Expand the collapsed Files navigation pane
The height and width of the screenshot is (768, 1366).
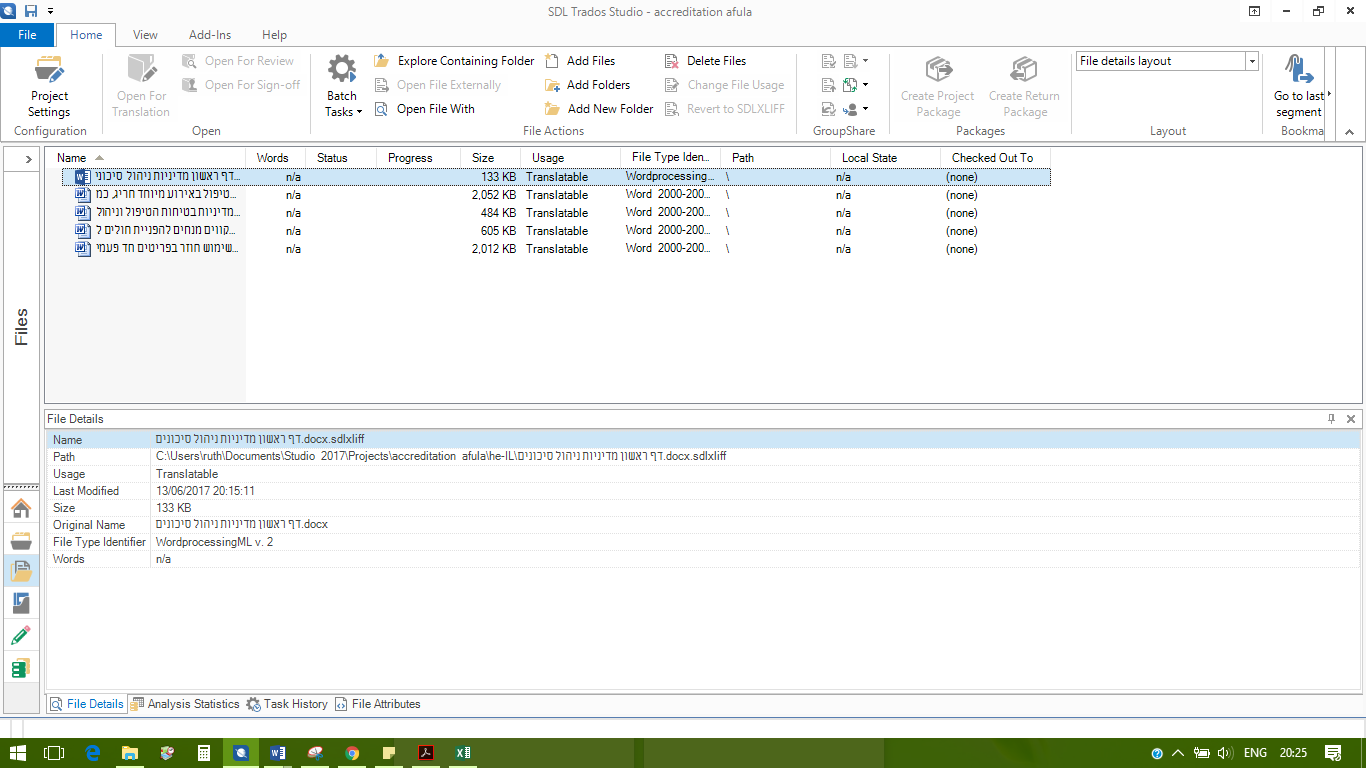(x=28, y=159)
